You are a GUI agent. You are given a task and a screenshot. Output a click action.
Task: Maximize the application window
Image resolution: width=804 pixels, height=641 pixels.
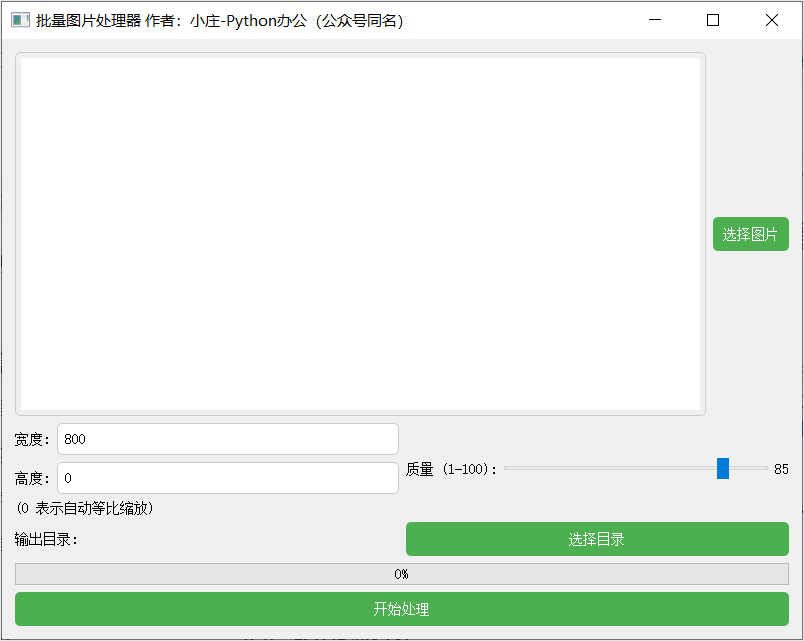coord(713,20)
